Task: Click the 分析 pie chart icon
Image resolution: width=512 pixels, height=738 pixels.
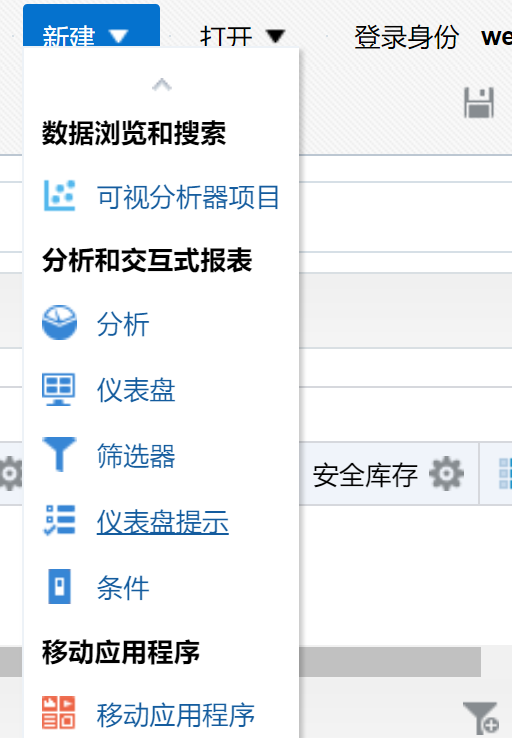Action: [x=59, y=322]
